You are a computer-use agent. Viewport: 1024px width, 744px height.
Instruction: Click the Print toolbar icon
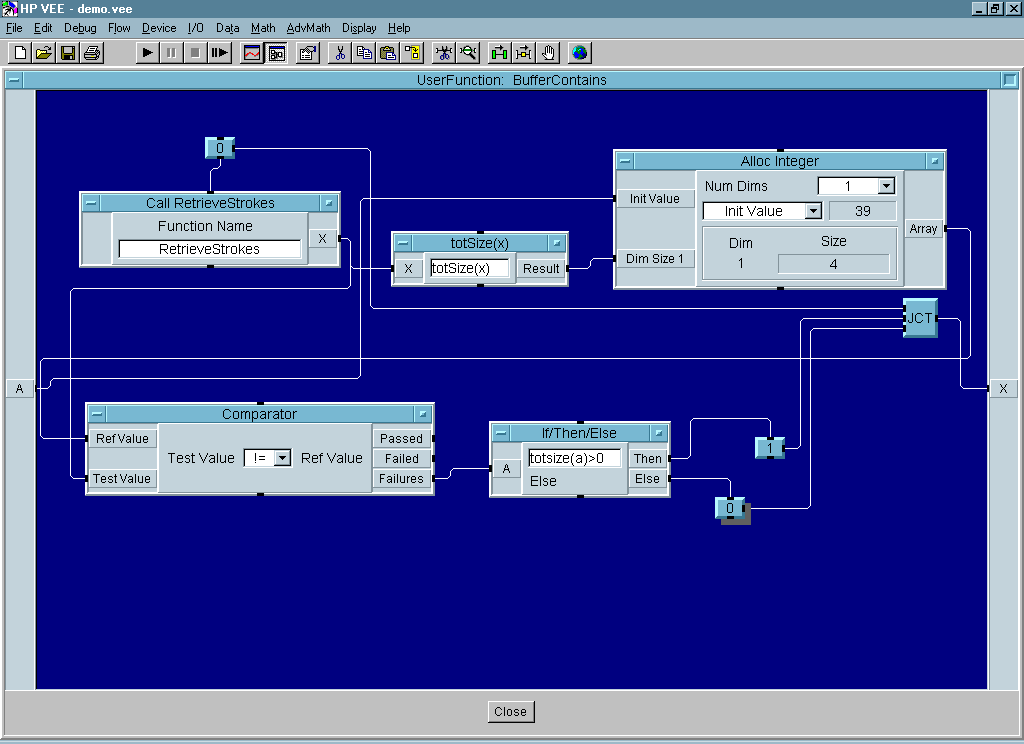tap(92, 52)
